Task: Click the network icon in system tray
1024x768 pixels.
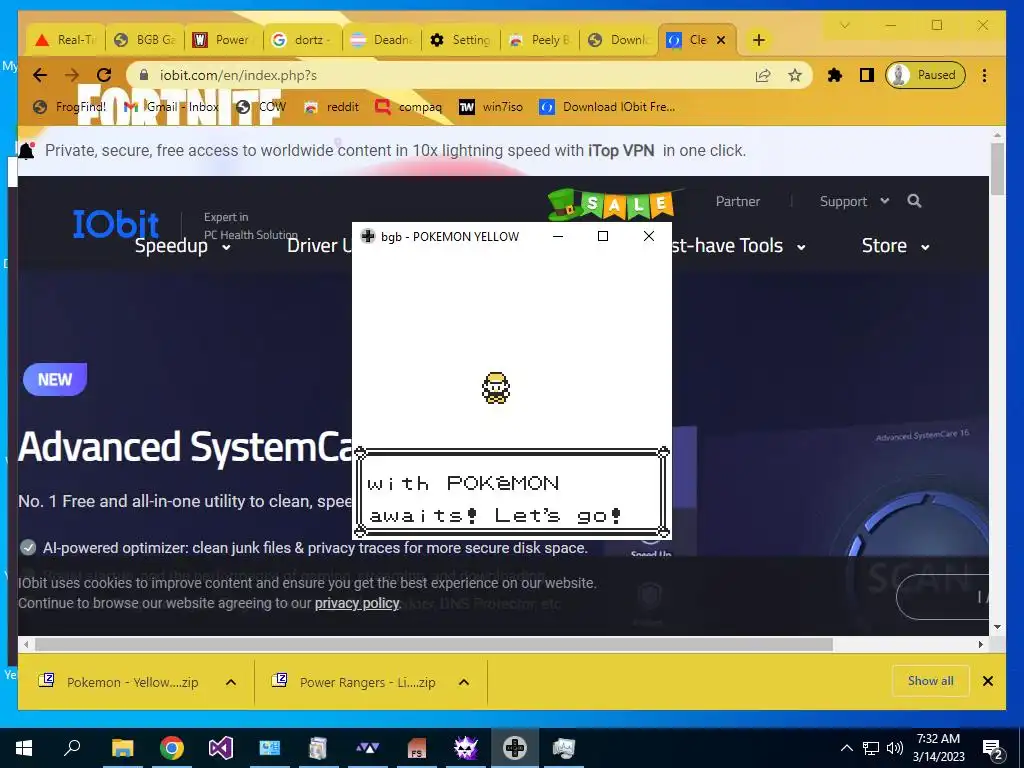Action: point(871,748)
